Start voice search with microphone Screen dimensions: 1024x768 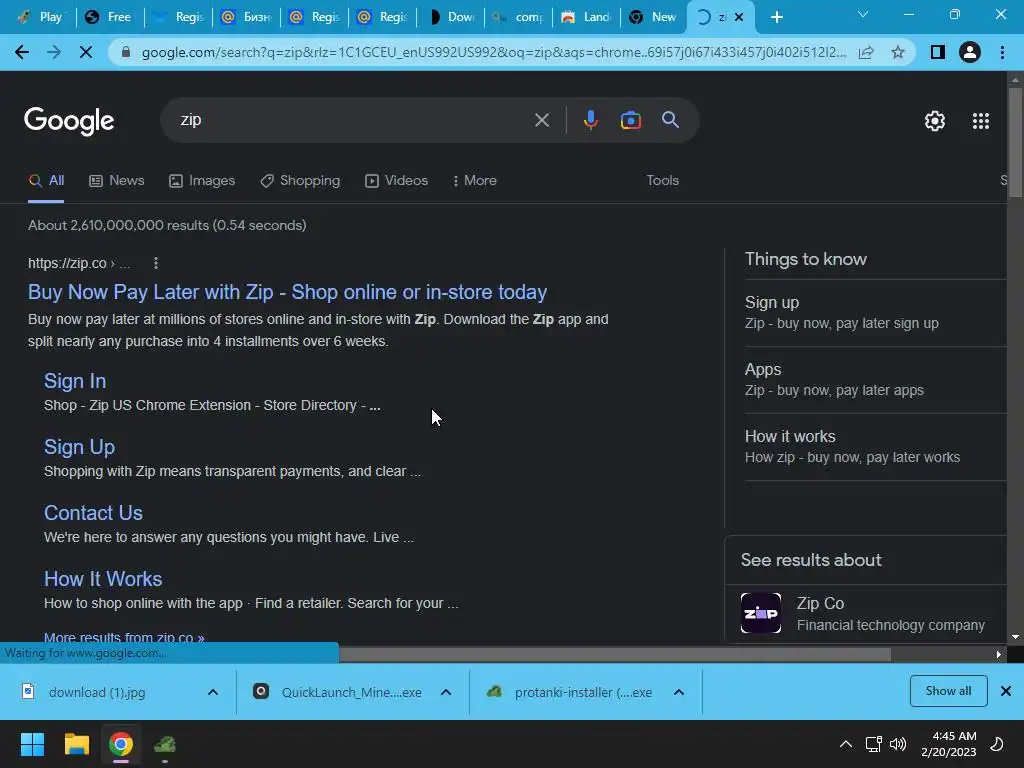[590, 120]
